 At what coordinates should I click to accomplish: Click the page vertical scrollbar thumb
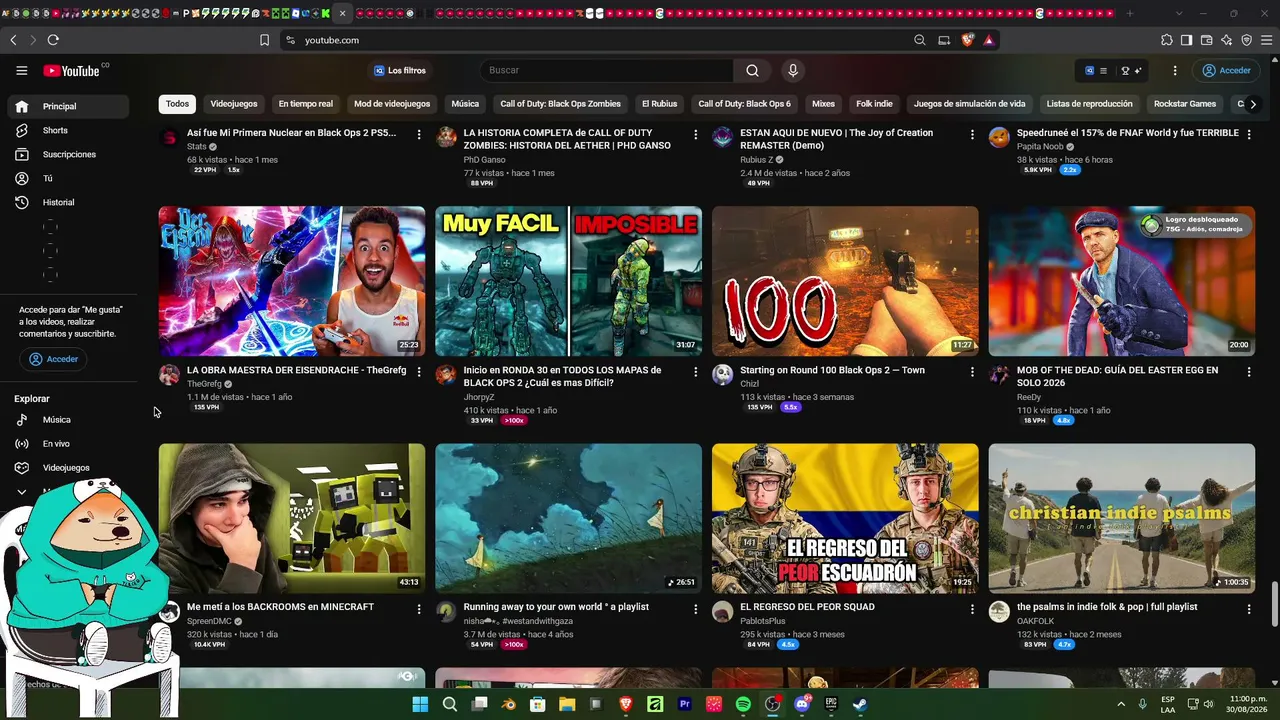(1274, 603)
